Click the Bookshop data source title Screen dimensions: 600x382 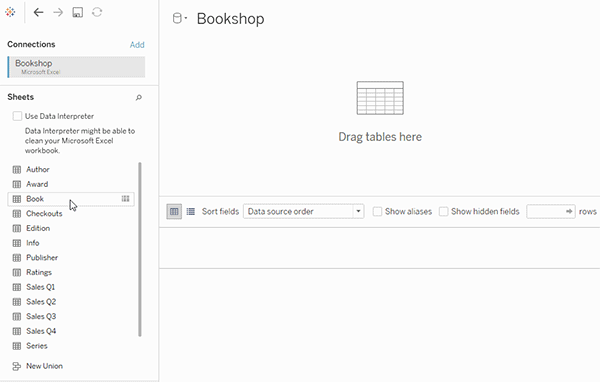[x=230, y=19]
